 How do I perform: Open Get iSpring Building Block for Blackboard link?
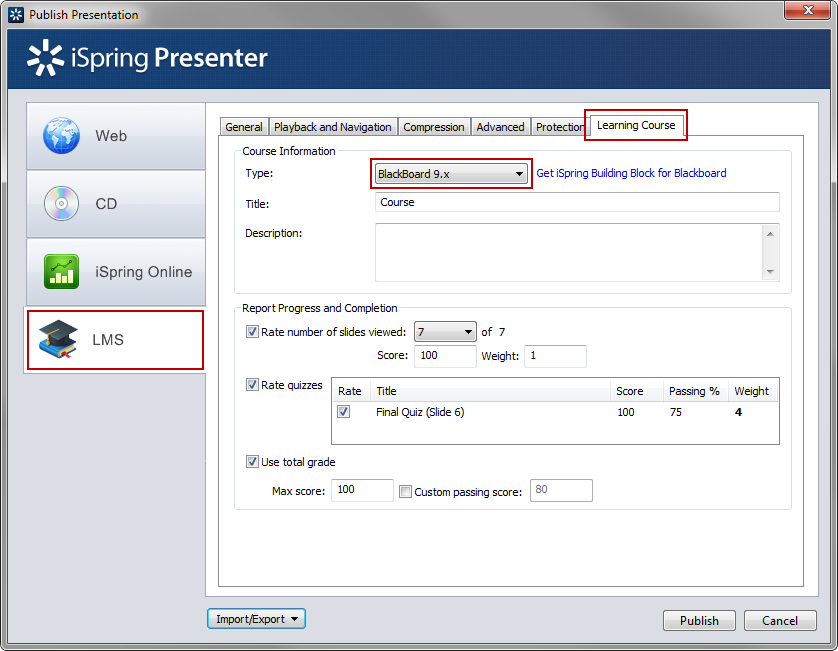(x=631, y=173)
